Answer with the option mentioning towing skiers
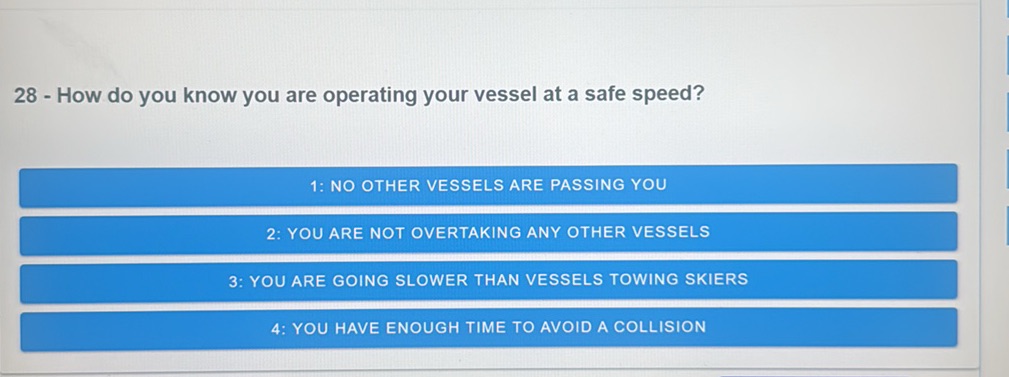The height and width of the screenshot is (377, 1009). (488, 280)
